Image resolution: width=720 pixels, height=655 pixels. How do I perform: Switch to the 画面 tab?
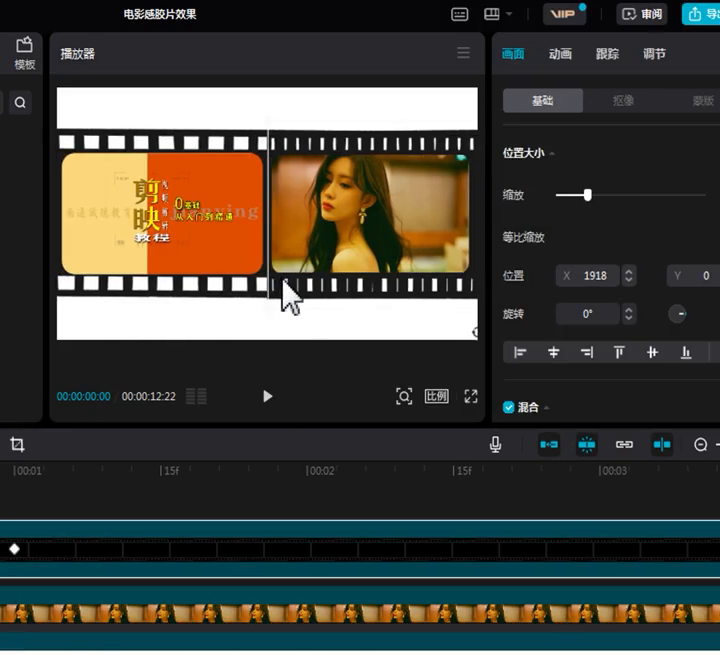(513, 54)
